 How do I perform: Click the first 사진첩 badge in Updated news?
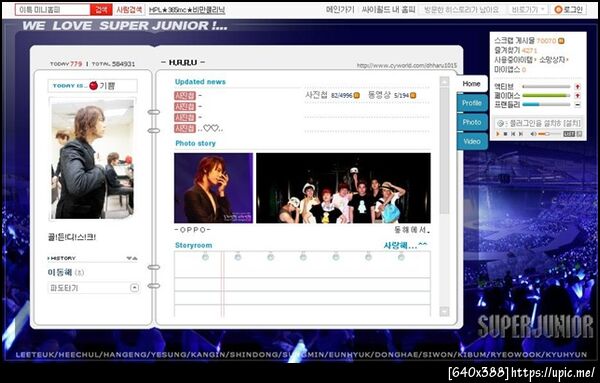[185, 95]
